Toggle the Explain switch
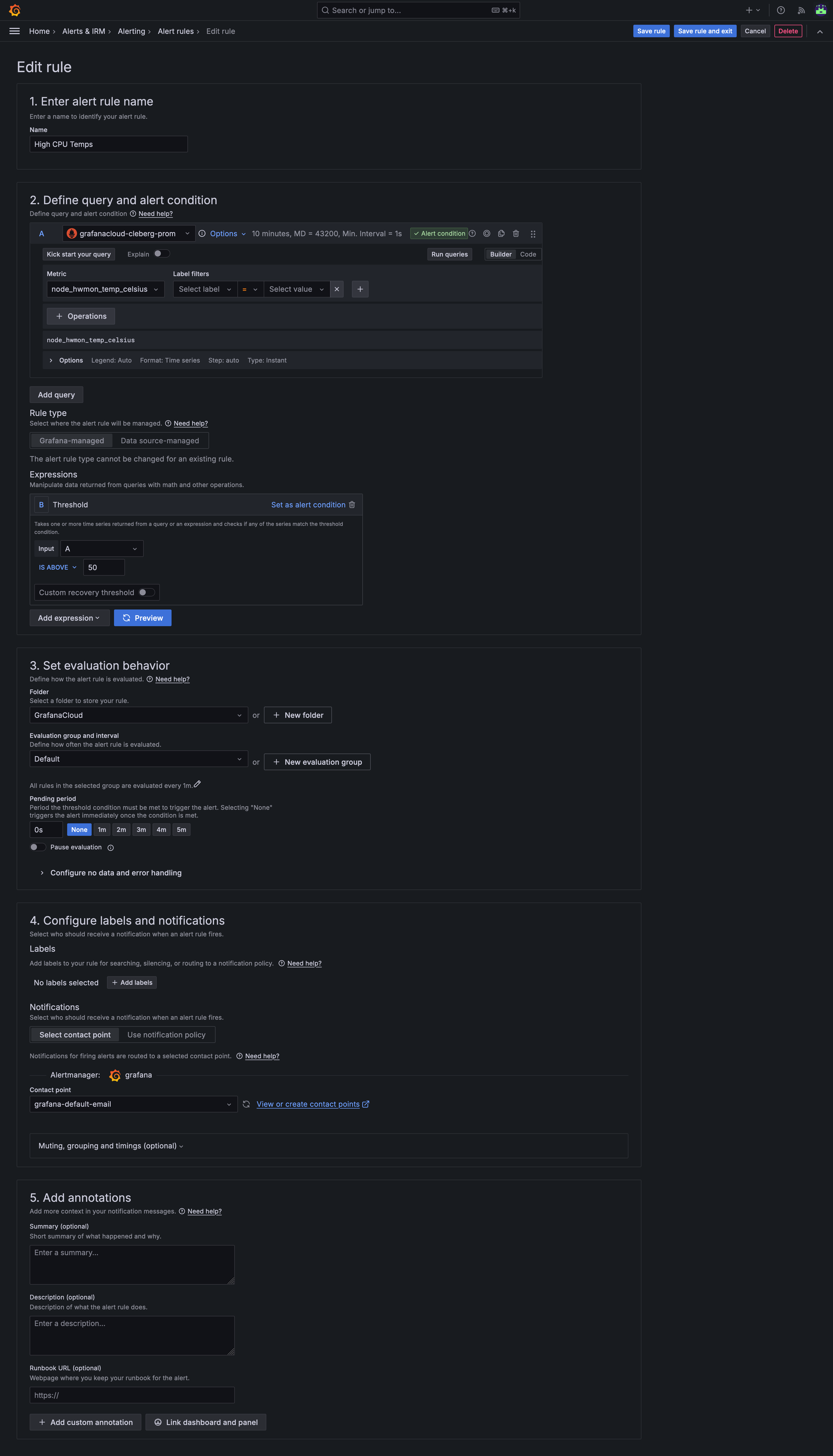Image resolution: width=833 pixels, height=1456 pixels. point(161,253)
